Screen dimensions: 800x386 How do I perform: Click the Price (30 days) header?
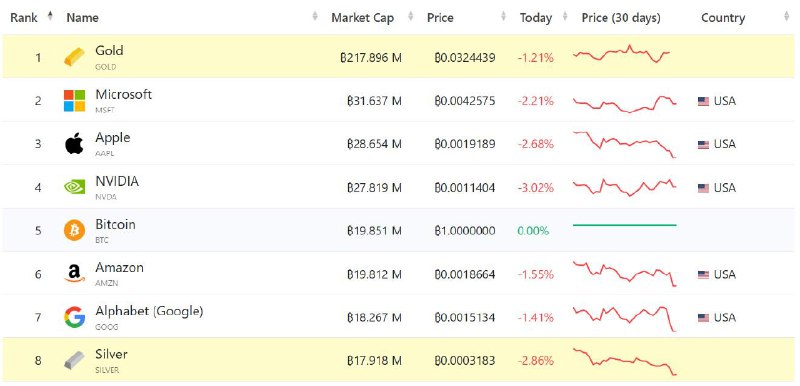(x=621, y=18)
